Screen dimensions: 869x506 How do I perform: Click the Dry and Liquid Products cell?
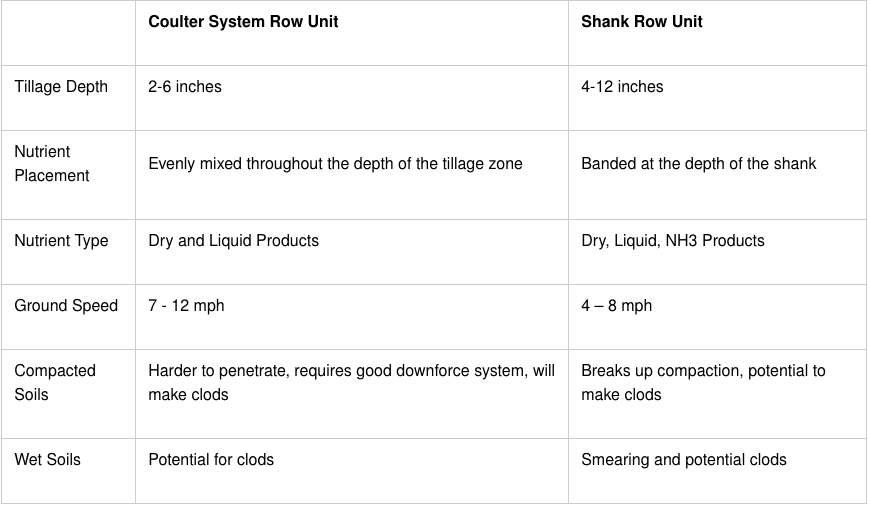pyautogui.click(x=233, y=241)
